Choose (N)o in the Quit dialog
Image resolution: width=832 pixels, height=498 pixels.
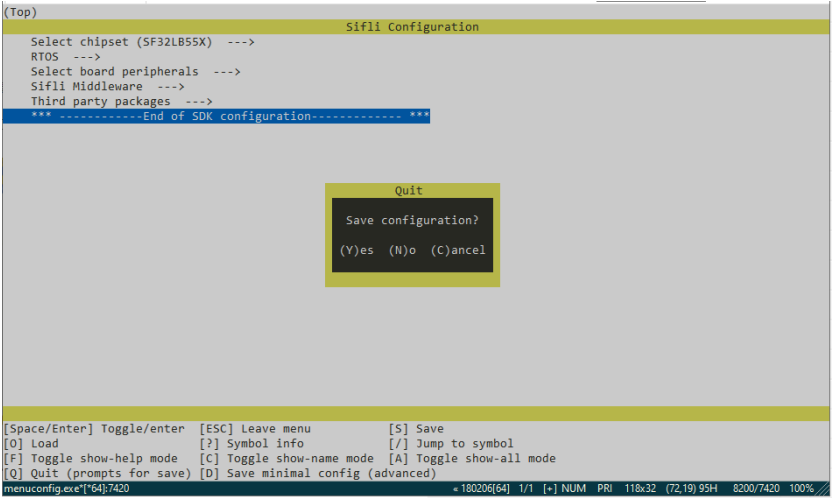click(402, 250)
